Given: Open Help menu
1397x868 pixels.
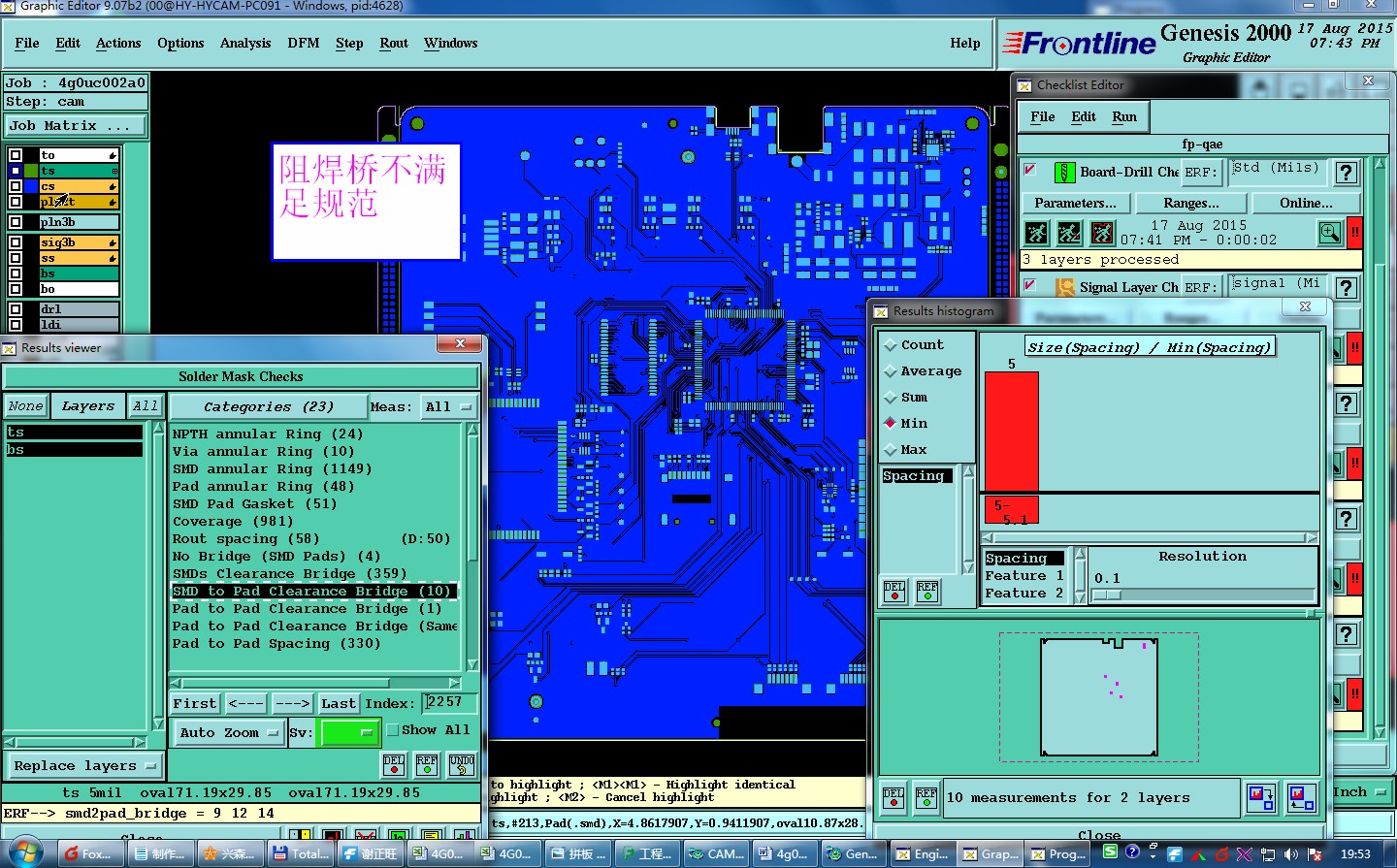Looking at the screenshot, I should 965,44.
